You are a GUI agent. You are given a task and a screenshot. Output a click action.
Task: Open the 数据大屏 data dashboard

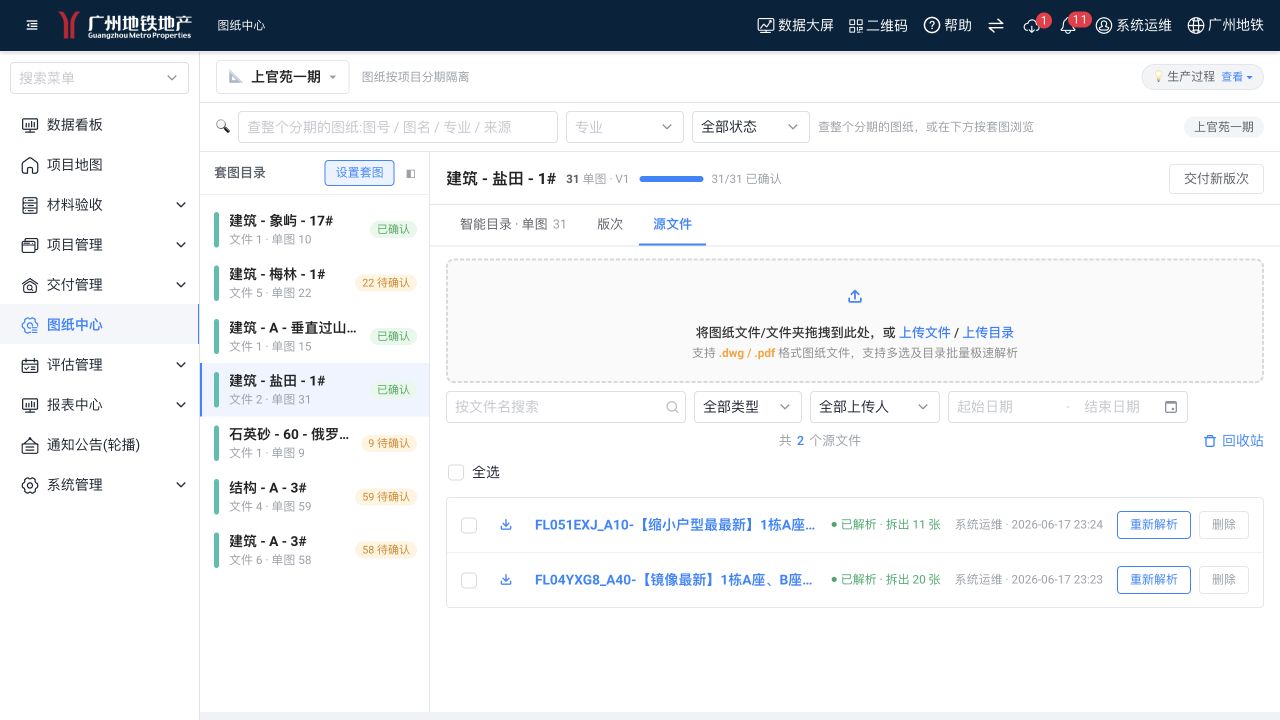tap(795, 25)
